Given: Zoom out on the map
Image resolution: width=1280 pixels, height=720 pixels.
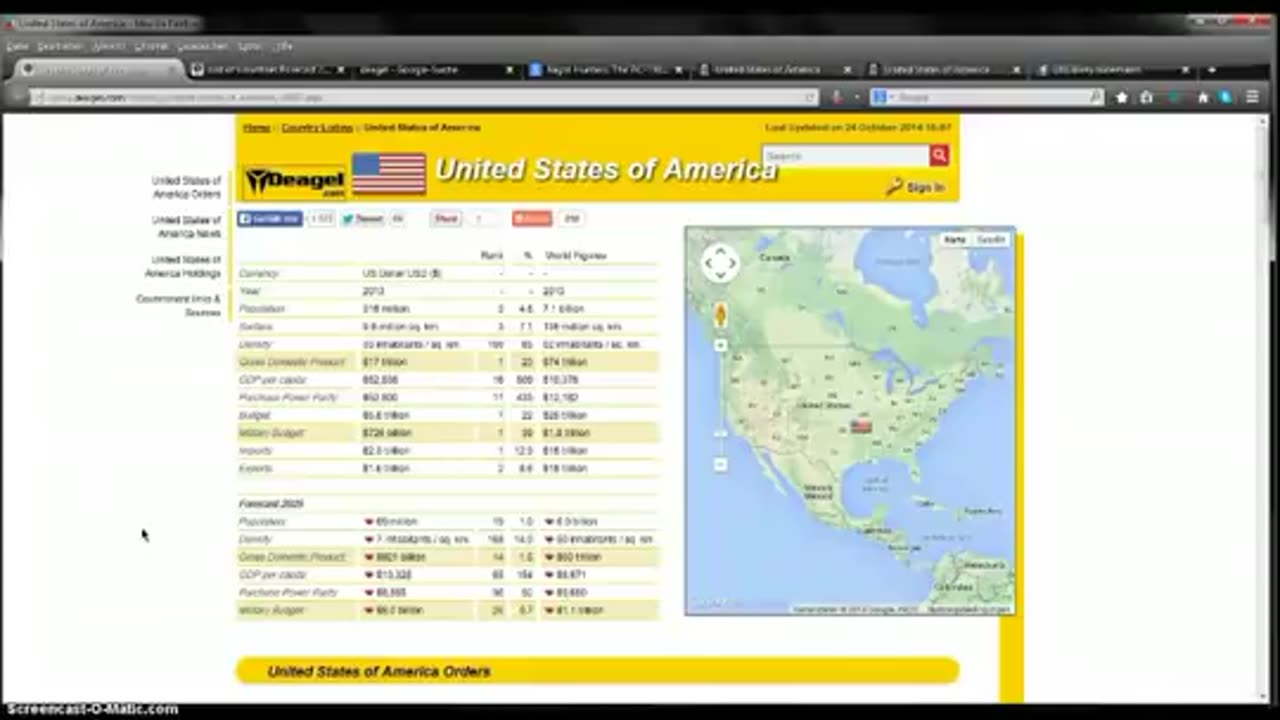Looking at the screenshot, I should (720, 465).
